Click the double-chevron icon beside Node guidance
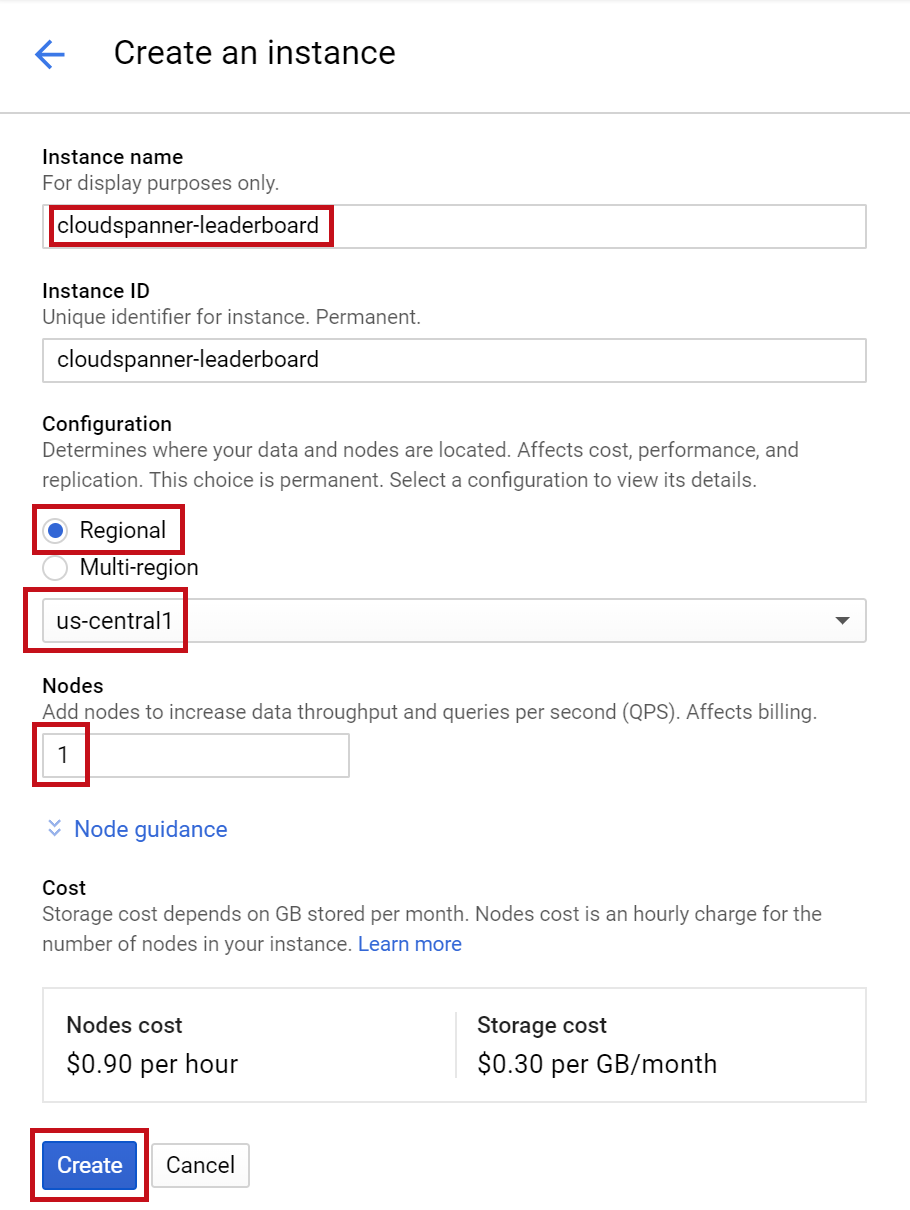The image size is (910, 1210). pyautogui.click(x=54, y=829)
